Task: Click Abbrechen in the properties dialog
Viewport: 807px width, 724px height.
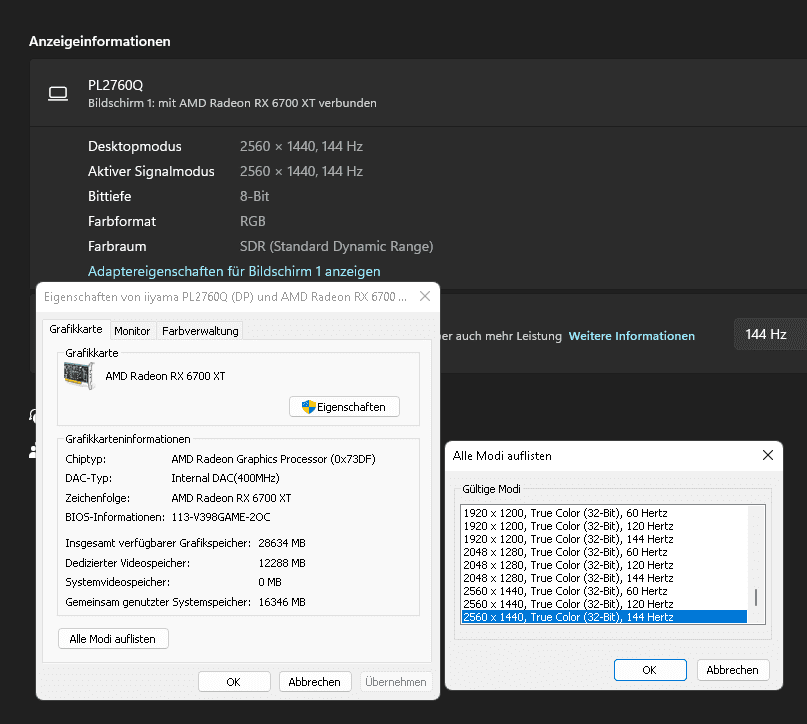Action: point(314,682)
